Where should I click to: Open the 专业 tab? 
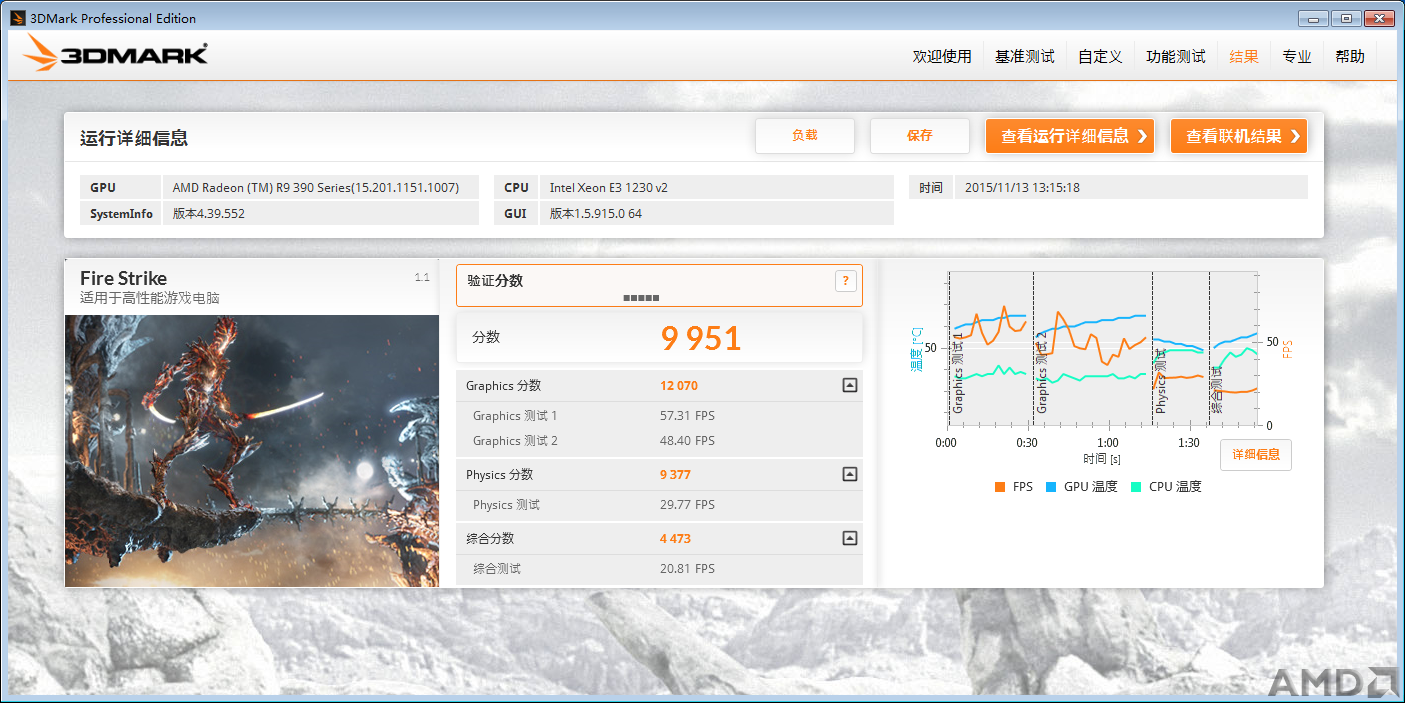(x=1297, y=56)
